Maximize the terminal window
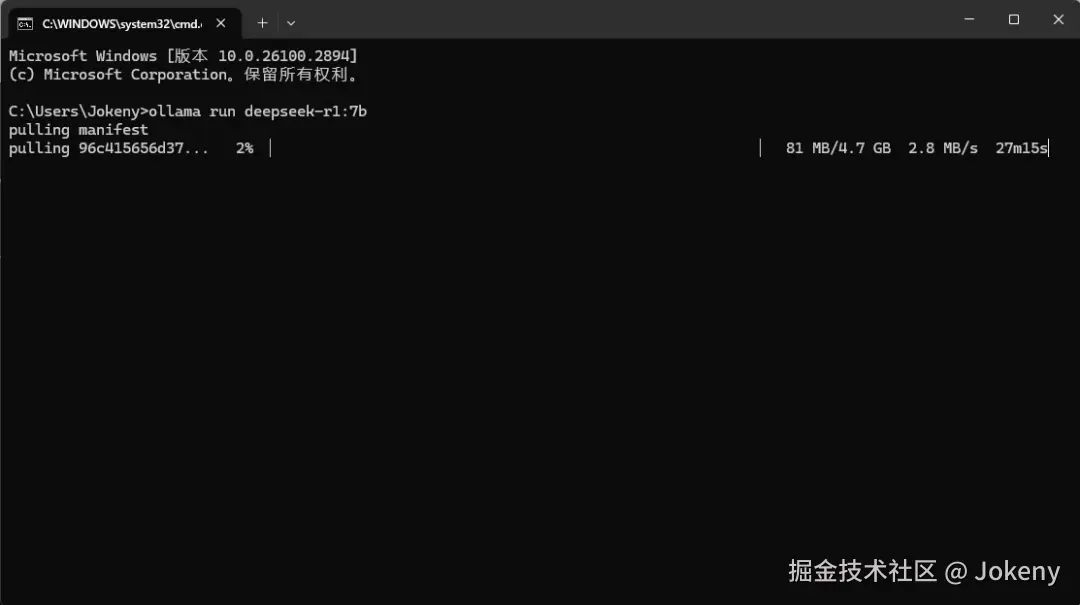 pyautogui.click(x=1014, y=19)
